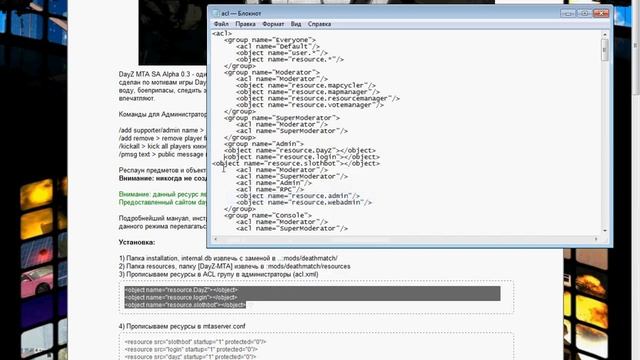Viewport: 640px width, 360px height.
Task: Click the Notepad horizontal scrollbar left arrow
Action: coord(216,239)
